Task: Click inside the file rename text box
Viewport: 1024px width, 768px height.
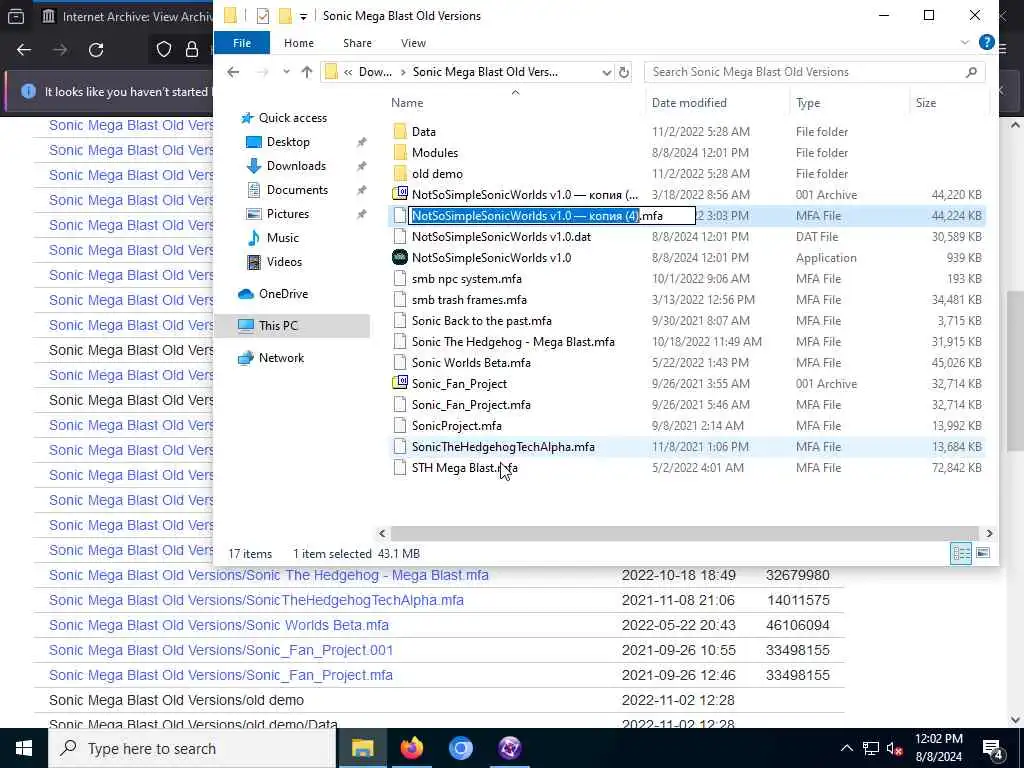Action: point(552,216)
